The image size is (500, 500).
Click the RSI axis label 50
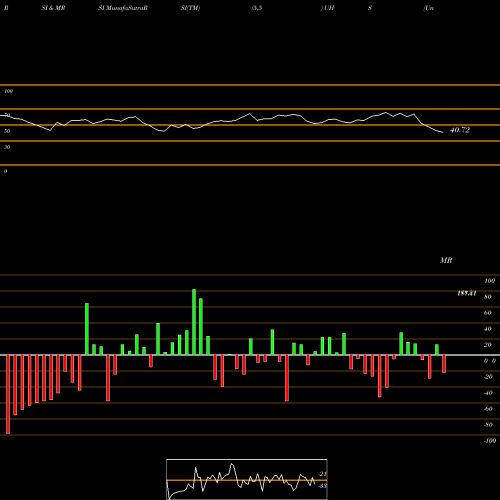[7, 131]
